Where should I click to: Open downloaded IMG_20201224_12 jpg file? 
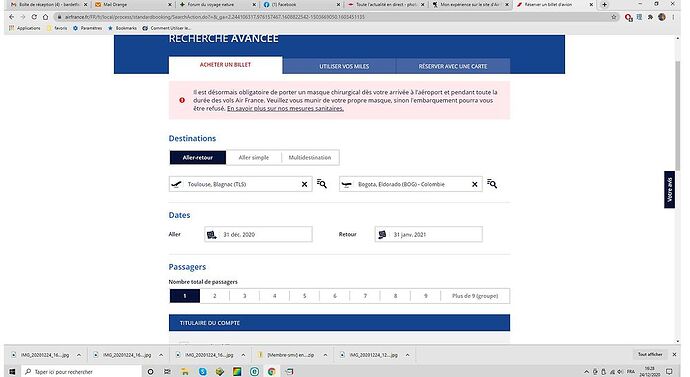370,355
